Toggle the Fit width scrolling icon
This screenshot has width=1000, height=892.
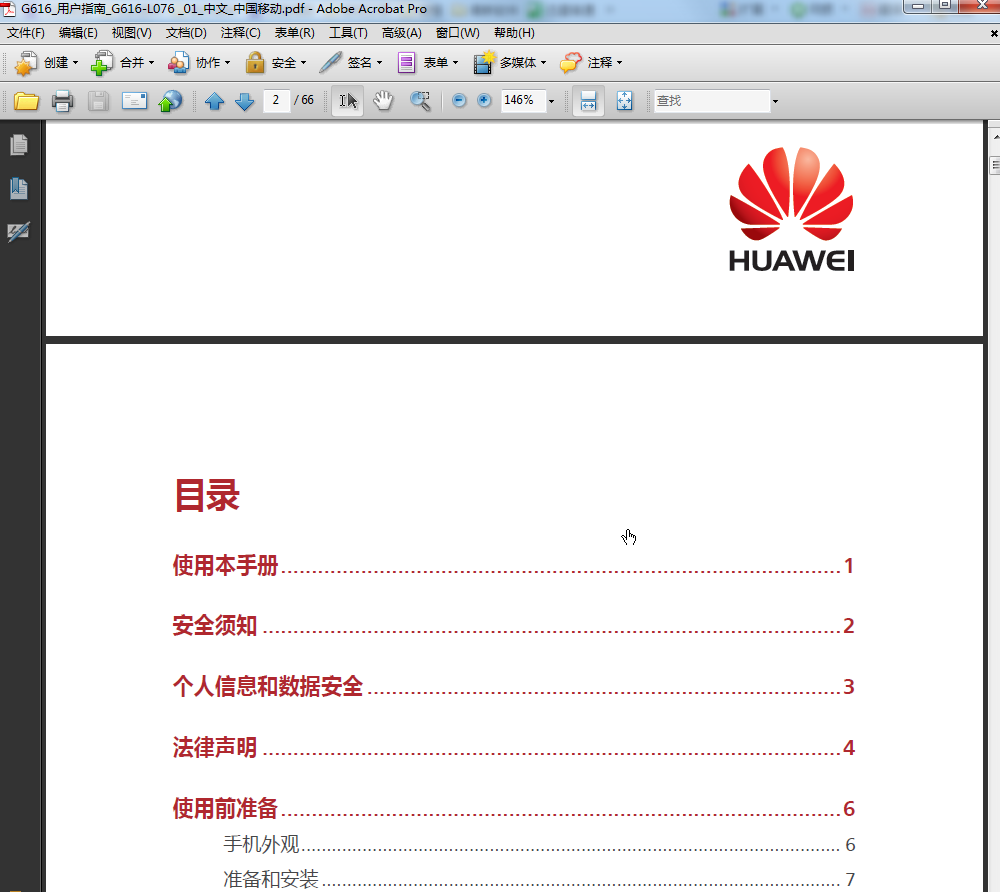pos(589,101)
